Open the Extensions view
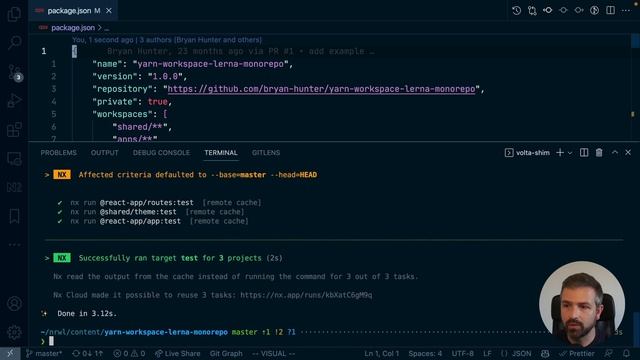 pos(14,129)
